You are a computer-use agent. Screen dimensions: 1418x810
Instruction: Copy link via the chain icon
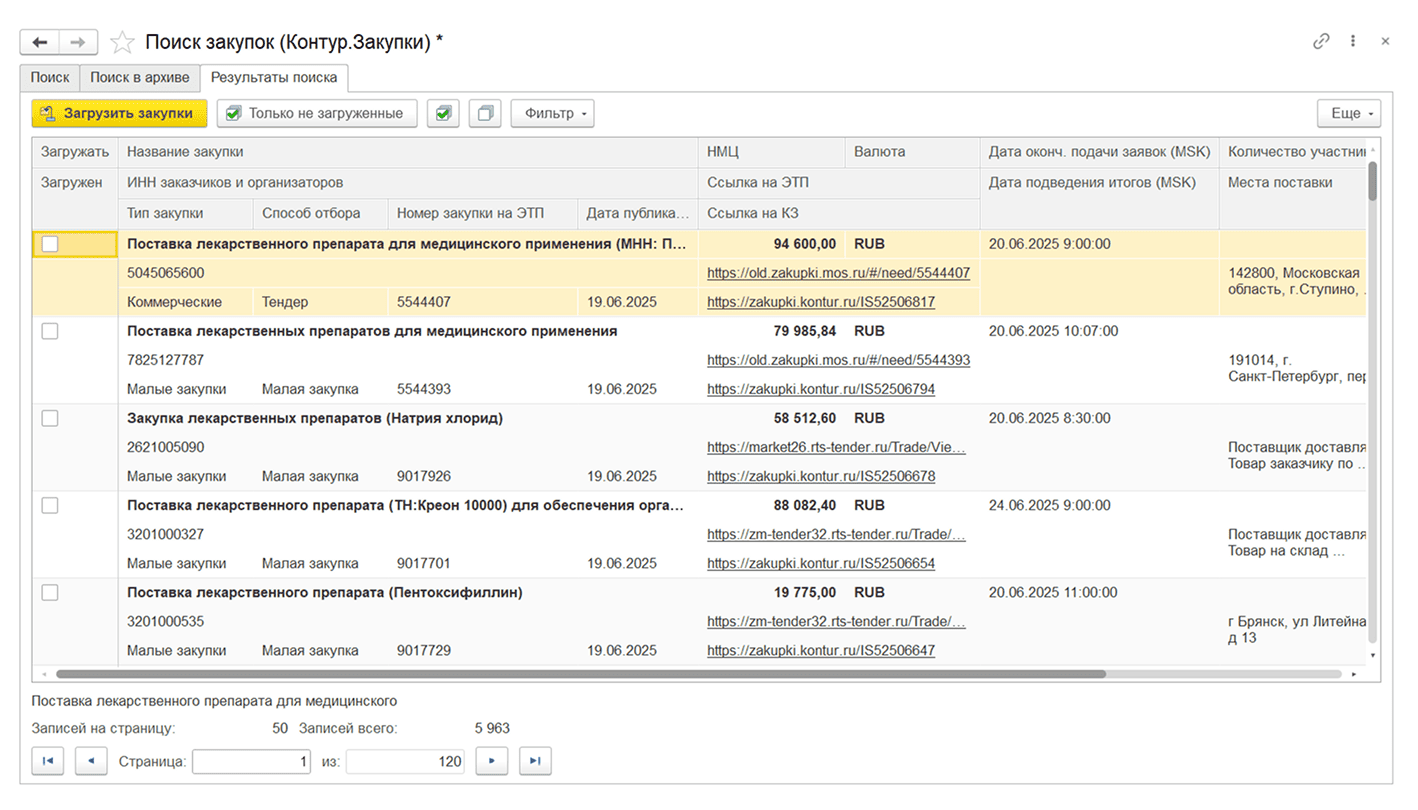[x=1321, y=42]
